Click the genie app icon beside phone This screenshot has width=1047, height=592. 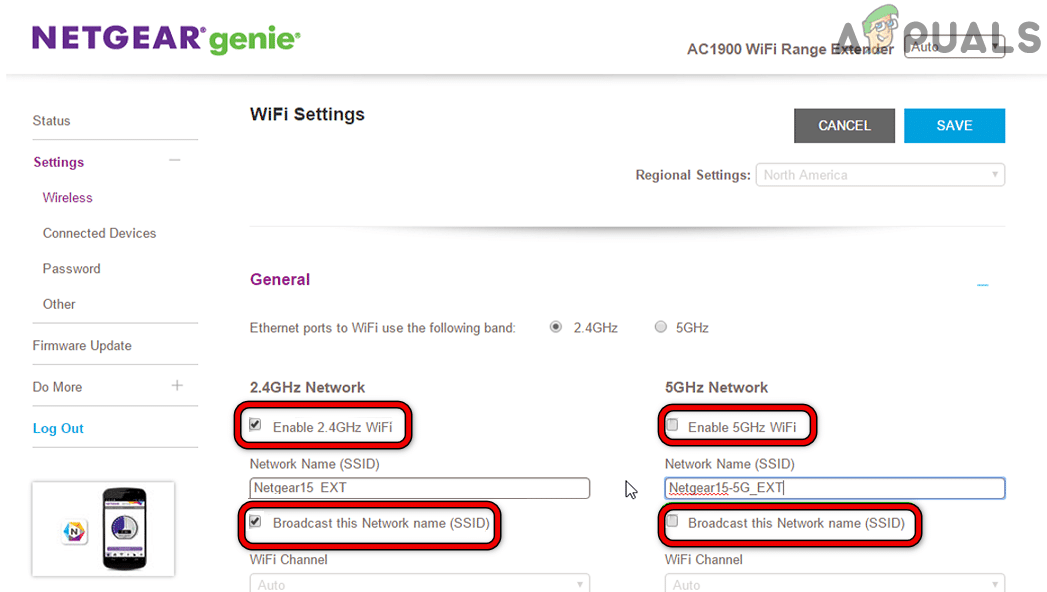(x=74, y=531)
